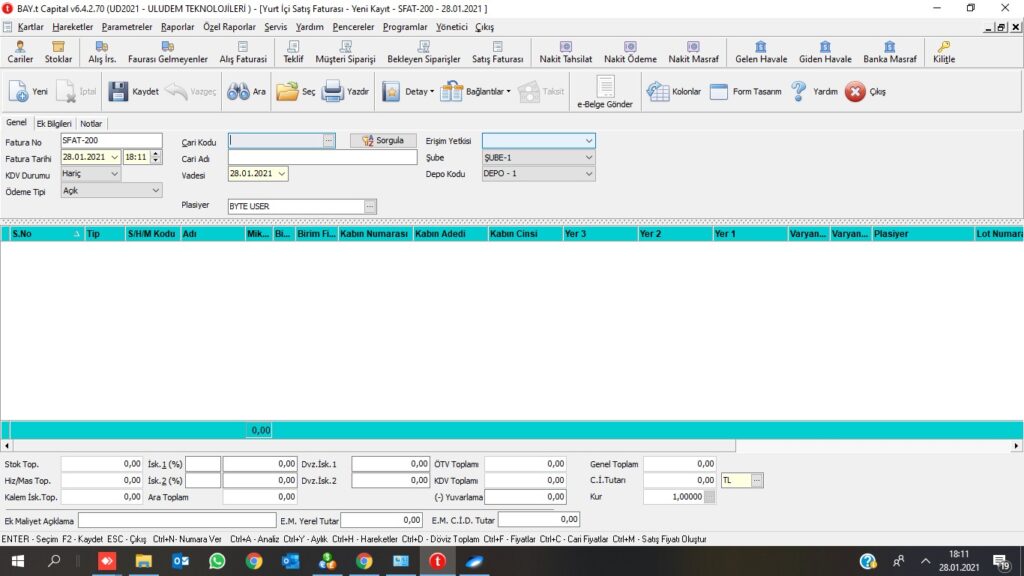Open the Cariler toolbar icon

click(x=20, y=51)
